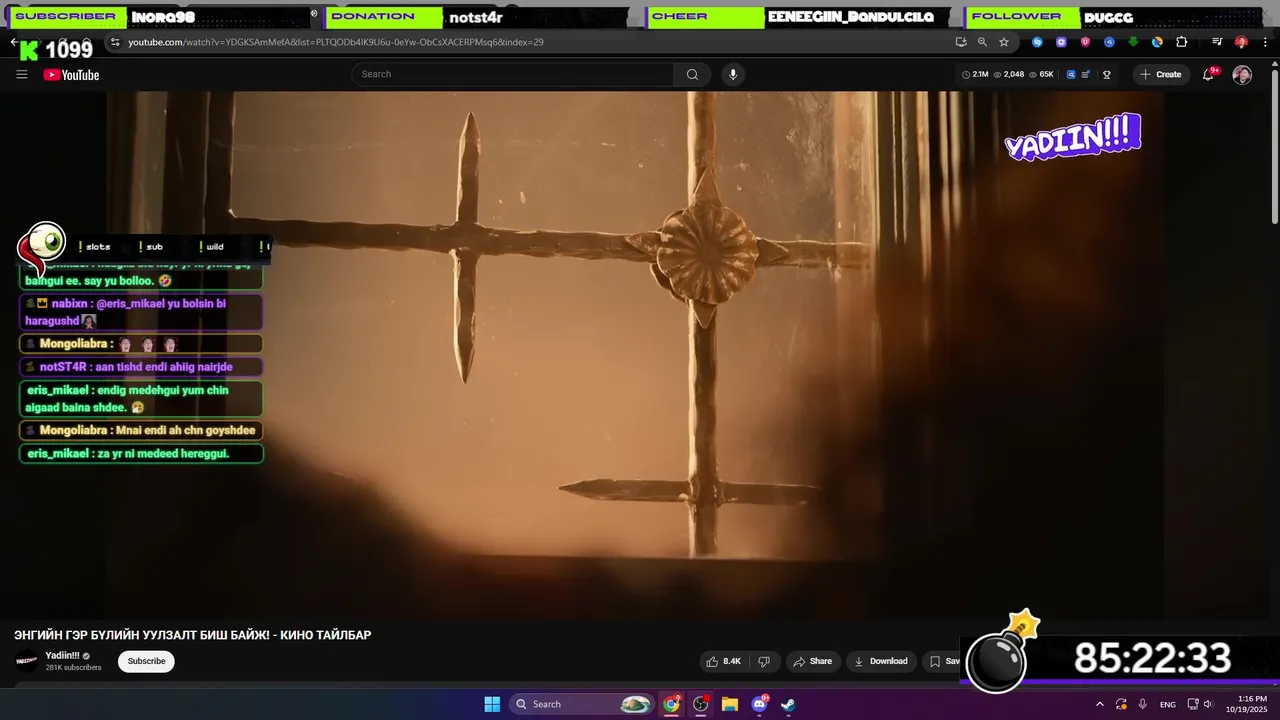
Task: Open the Yadiin!!! channel avatar
Action: click(27, 661)
